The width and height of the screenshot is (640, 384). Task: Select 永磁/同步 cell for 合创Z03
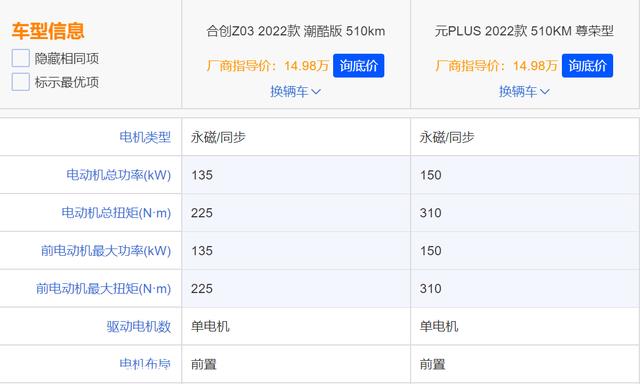(x=296, y=137)
